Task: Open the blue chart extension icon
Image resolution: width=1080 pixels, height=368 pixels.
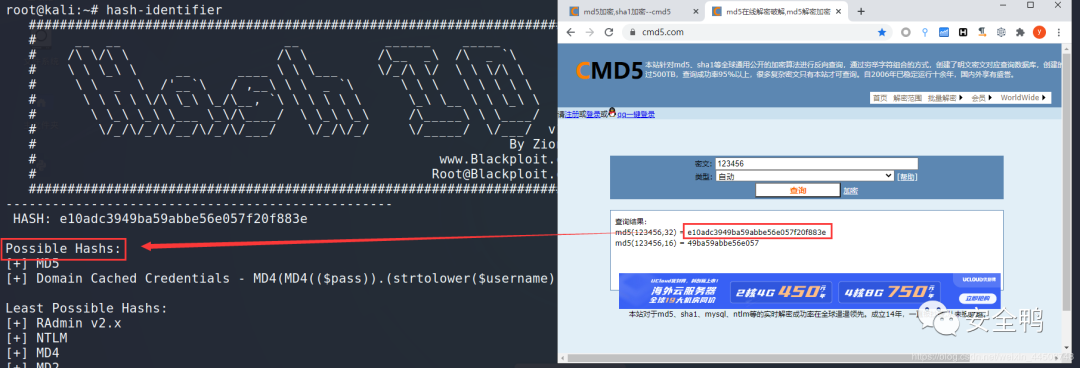Action: (x=944, y=32)
